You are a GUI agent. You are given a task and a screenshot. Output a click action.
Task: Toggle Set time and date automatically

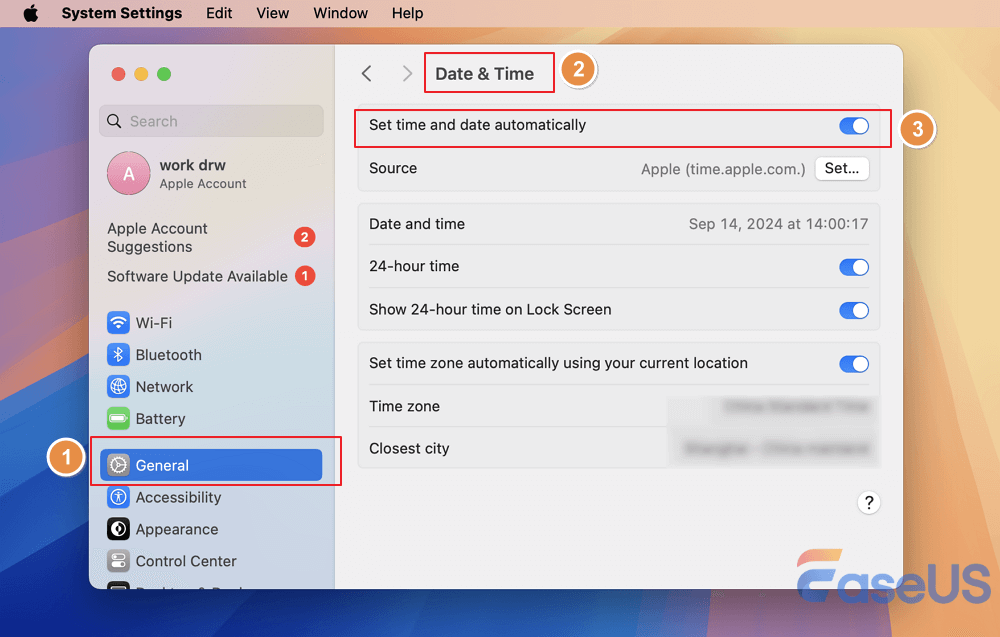coord(853,126)
